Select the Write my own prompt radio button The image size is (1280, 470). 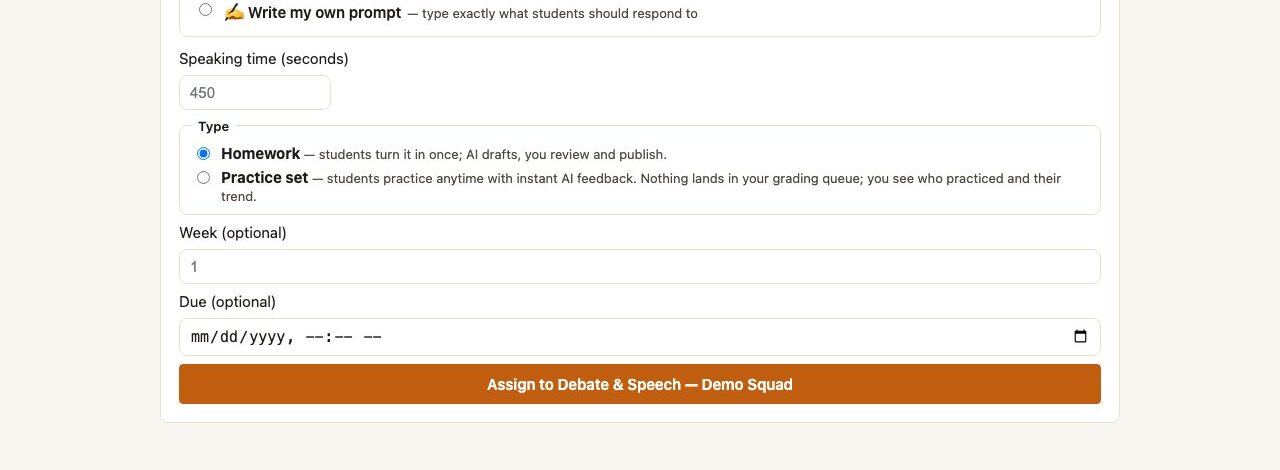(205, 10)
